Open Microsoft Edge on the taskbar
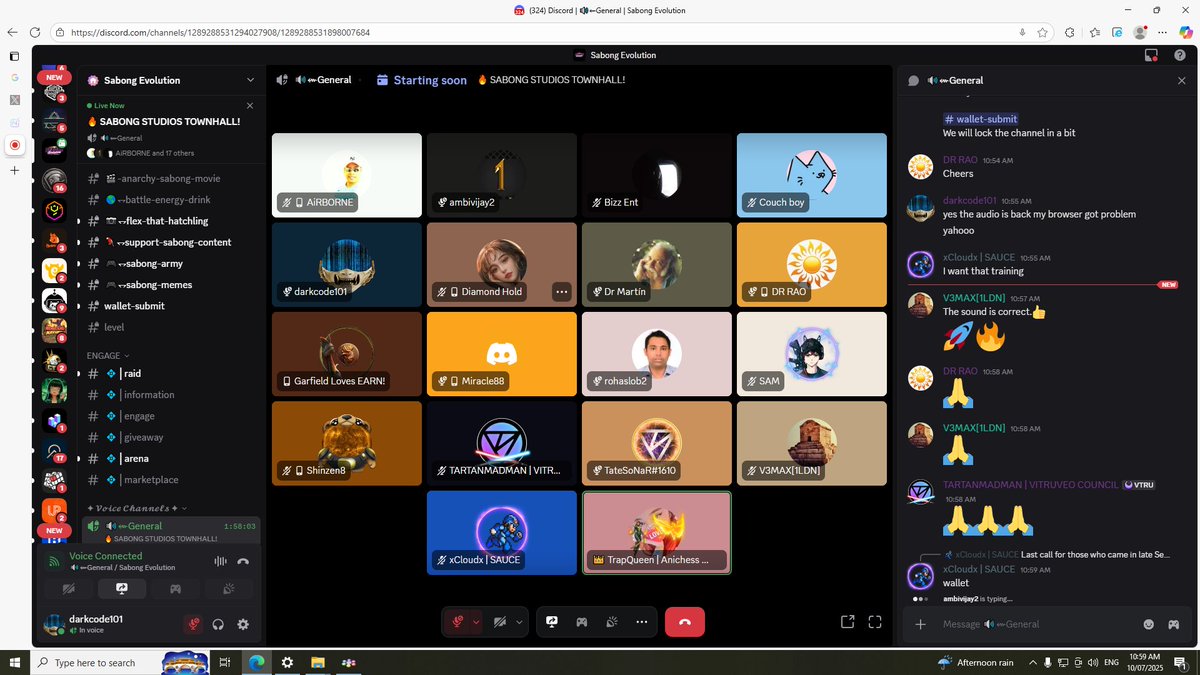This screenshot has width=1200, height=675. (256, 662)
